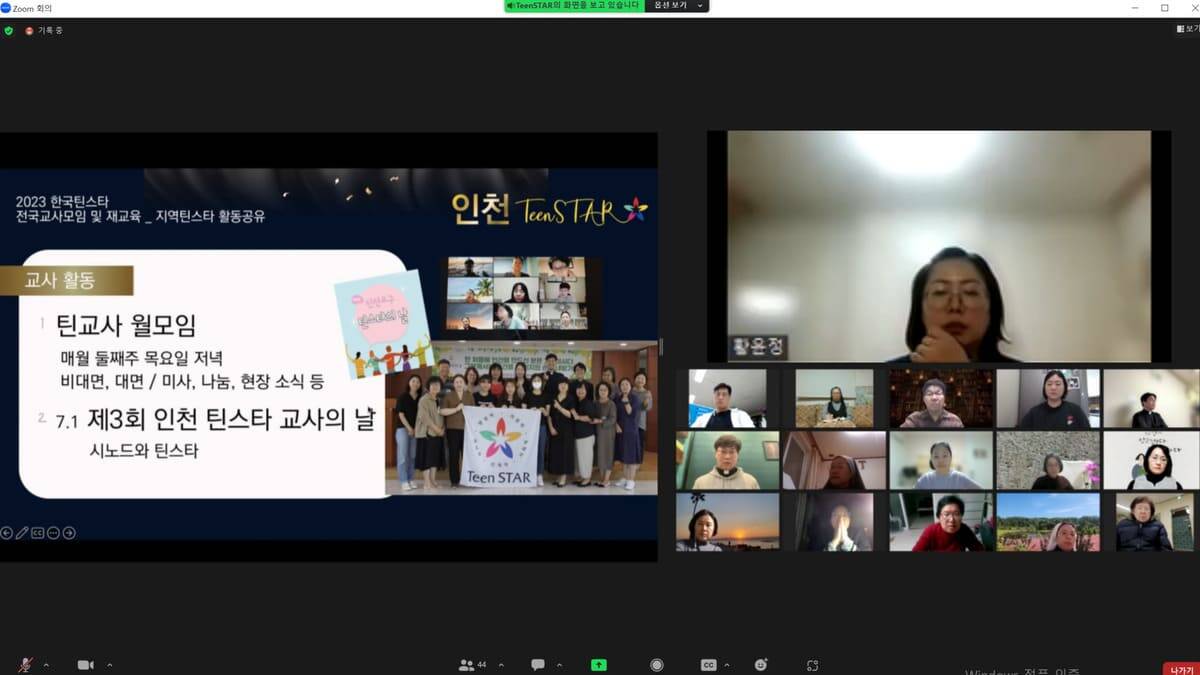Open the 옵션 보기 view options dropdown
The height and width of the screenshot is (675, 1200).
coord(679,6)
